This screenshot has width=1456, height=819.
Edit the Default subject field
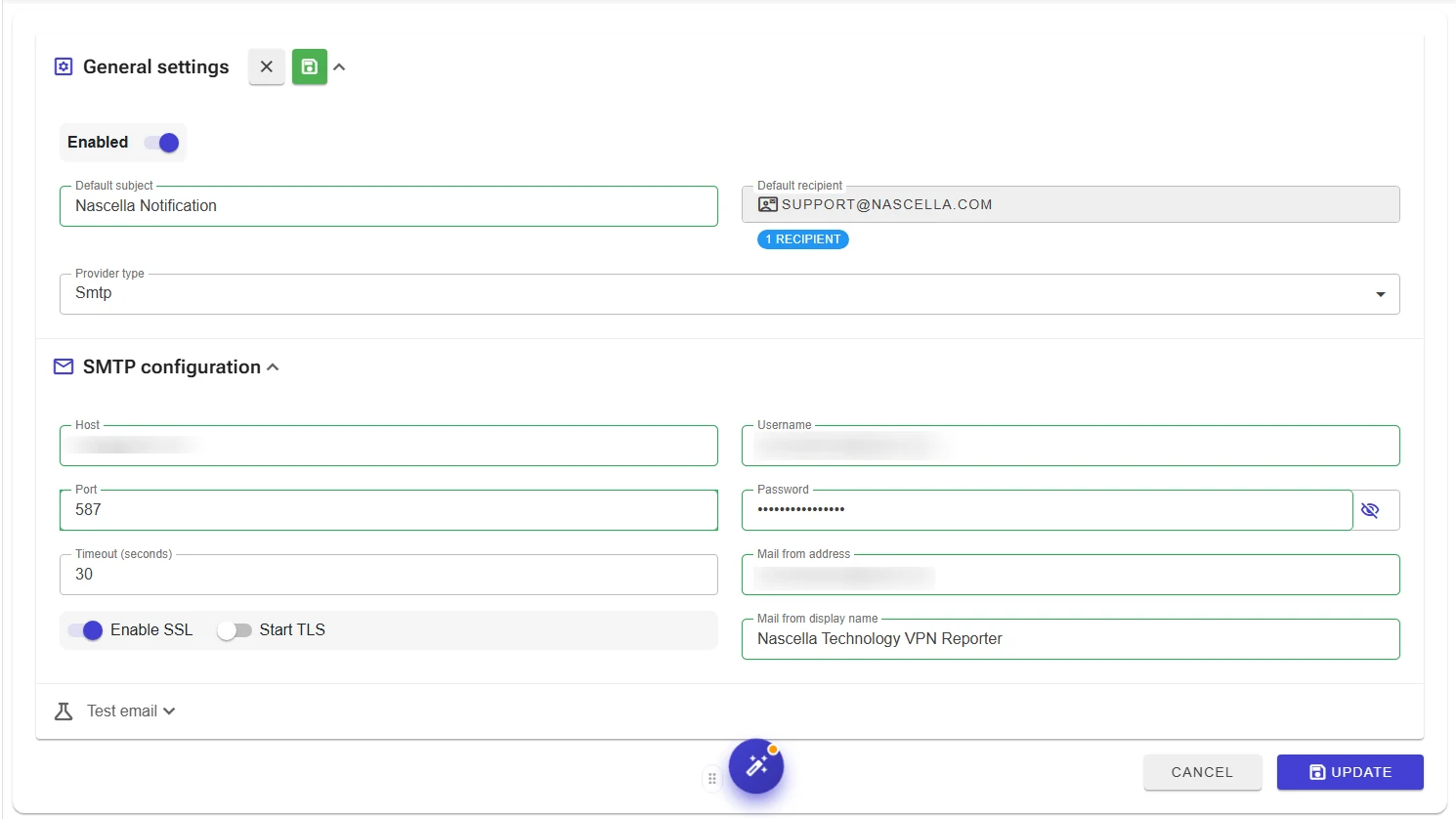coord(389,206)
